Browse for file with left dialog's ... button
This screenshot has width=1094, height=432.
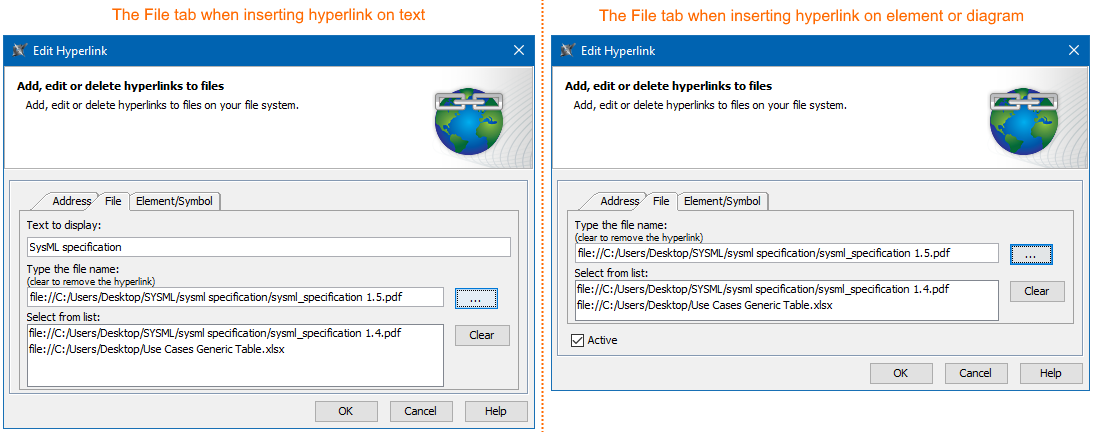(x=476, y=298)
